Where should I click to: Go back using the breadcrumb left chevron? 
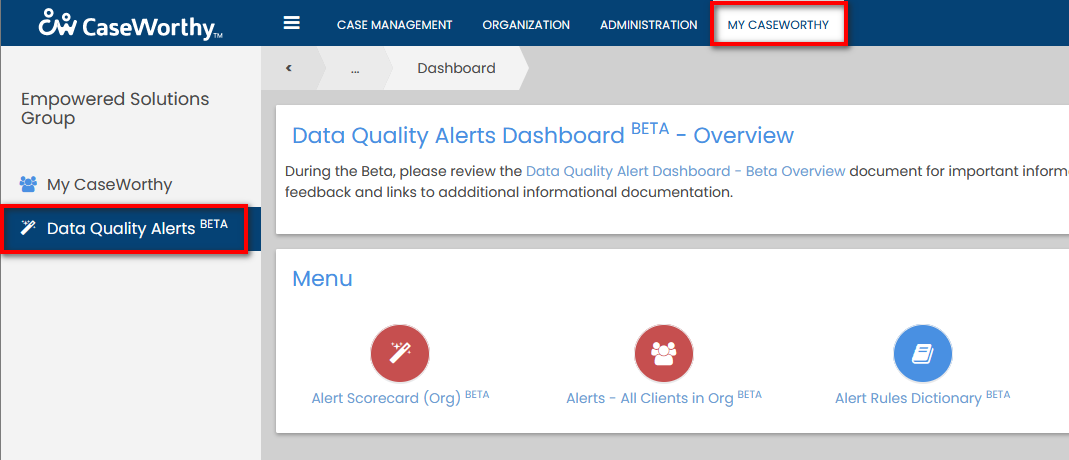tap(288, 69)
